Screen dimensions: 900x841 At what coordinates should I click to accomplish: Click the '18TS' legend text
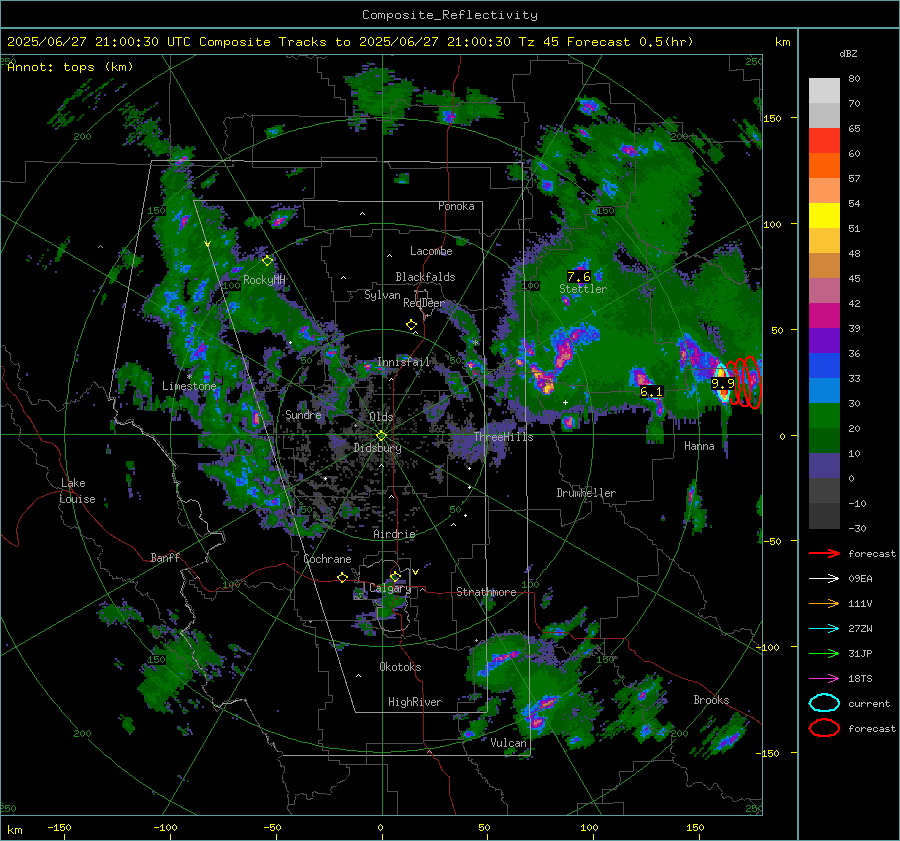coord(860,679)
